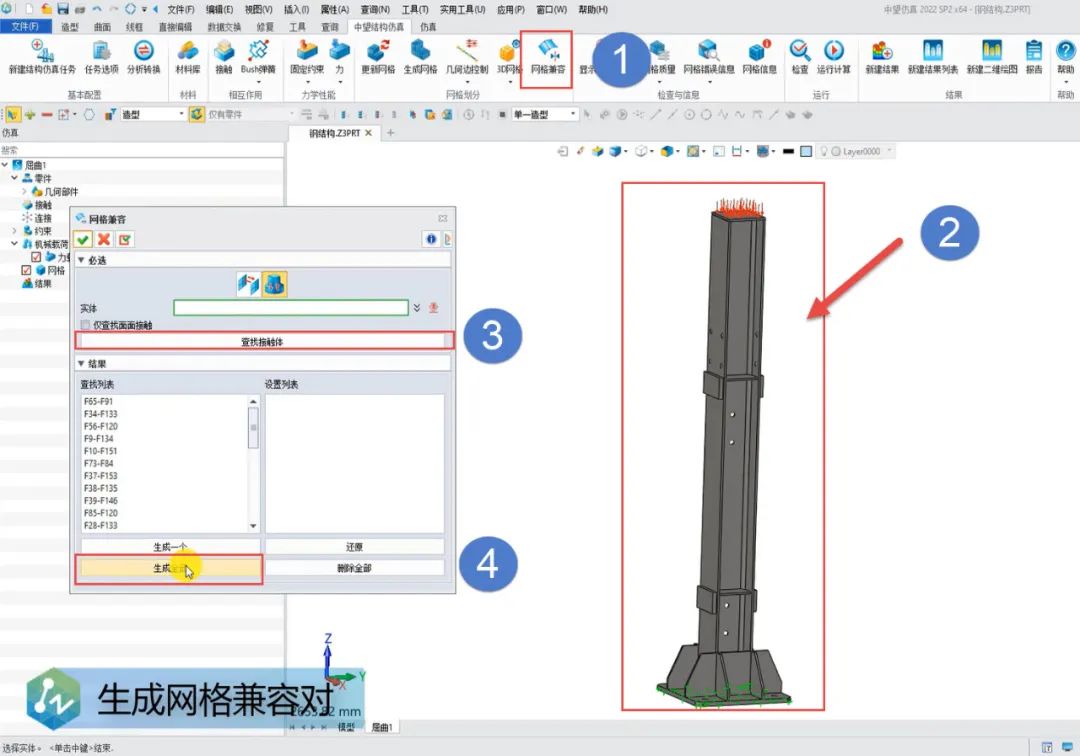Open 新建结构仿真任务 in the ribbon

click(x=42, y=57)
